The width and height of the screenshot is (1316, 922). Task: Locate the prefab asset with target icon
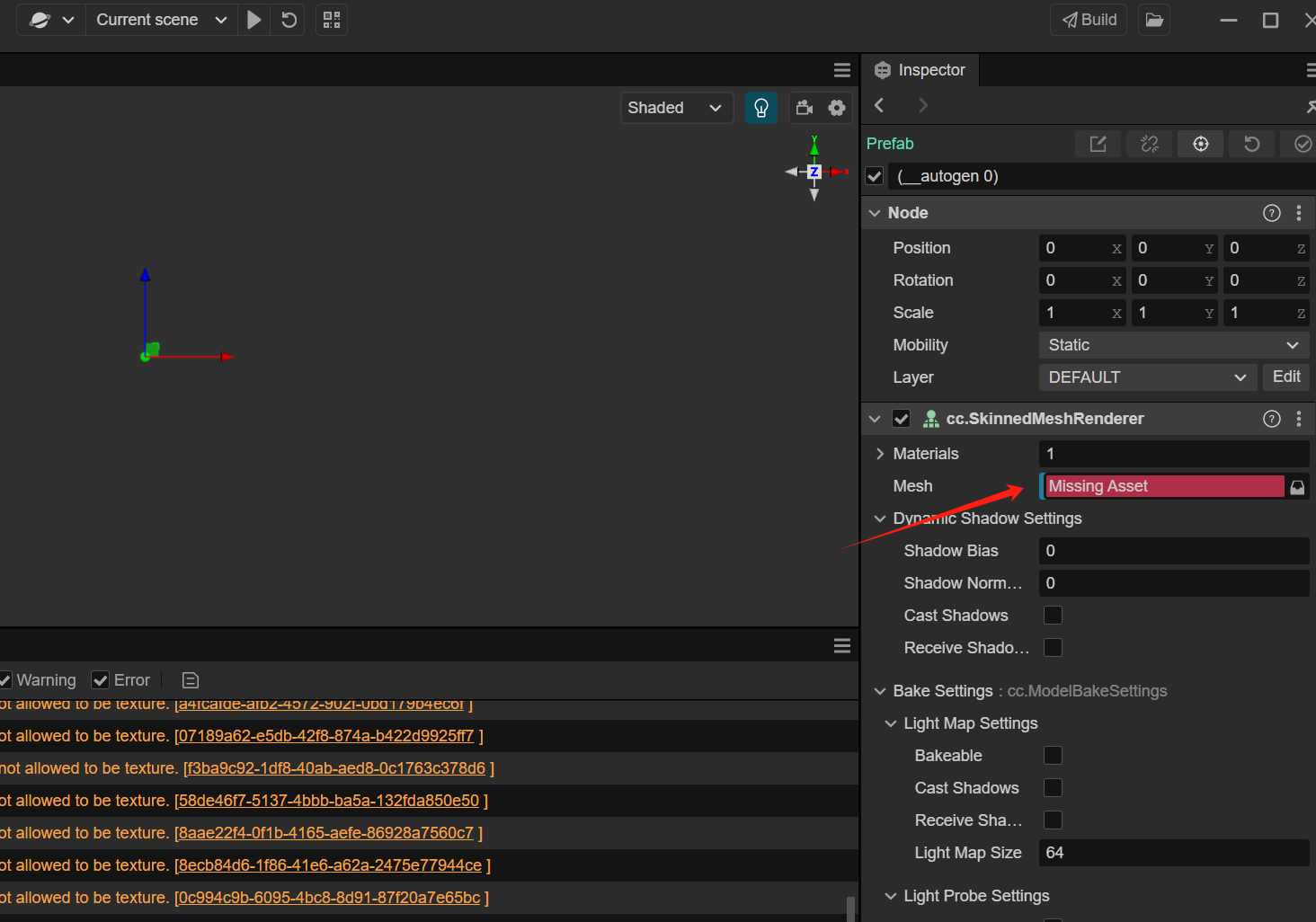pos(1201,144)
